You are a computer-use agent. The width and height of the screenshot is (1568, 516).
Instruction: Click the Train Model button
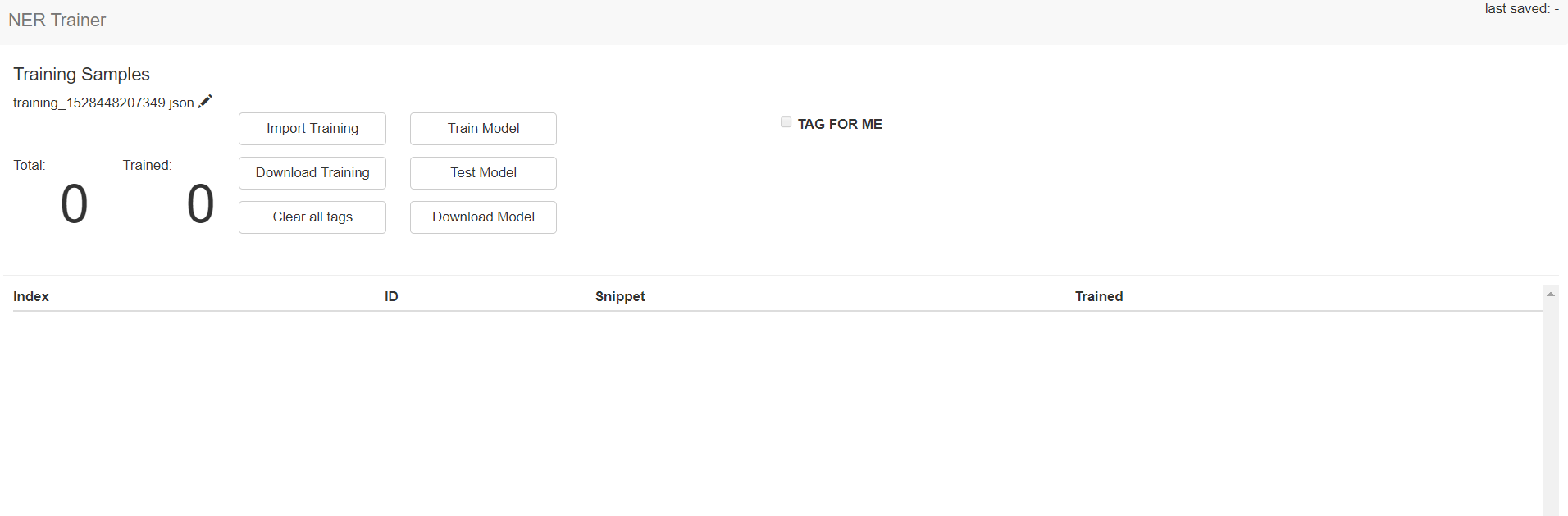[483, 129]
